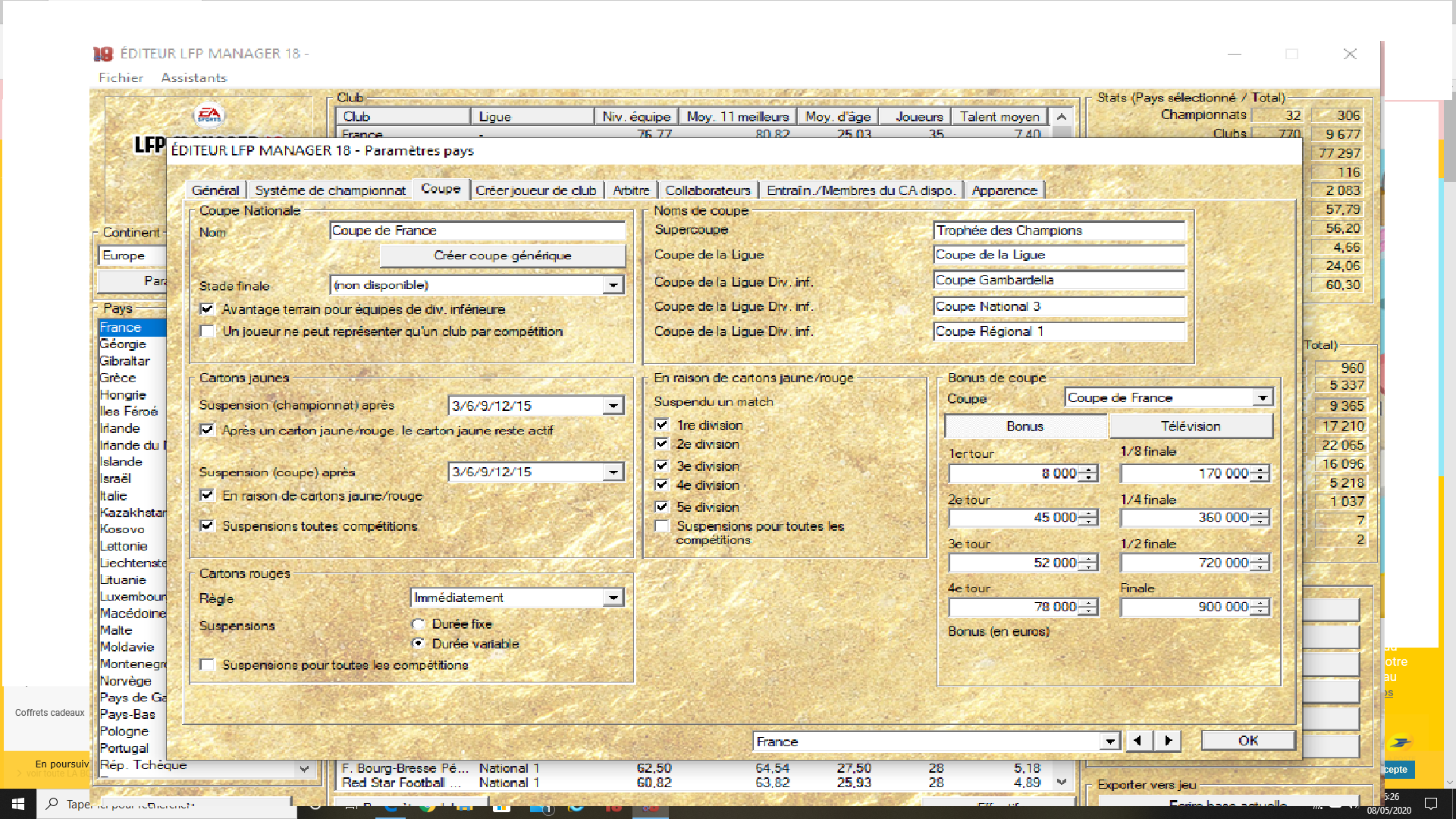Increase the 2e tour bonus value
Screen dimensions: 1456x819
(1089, 513)
